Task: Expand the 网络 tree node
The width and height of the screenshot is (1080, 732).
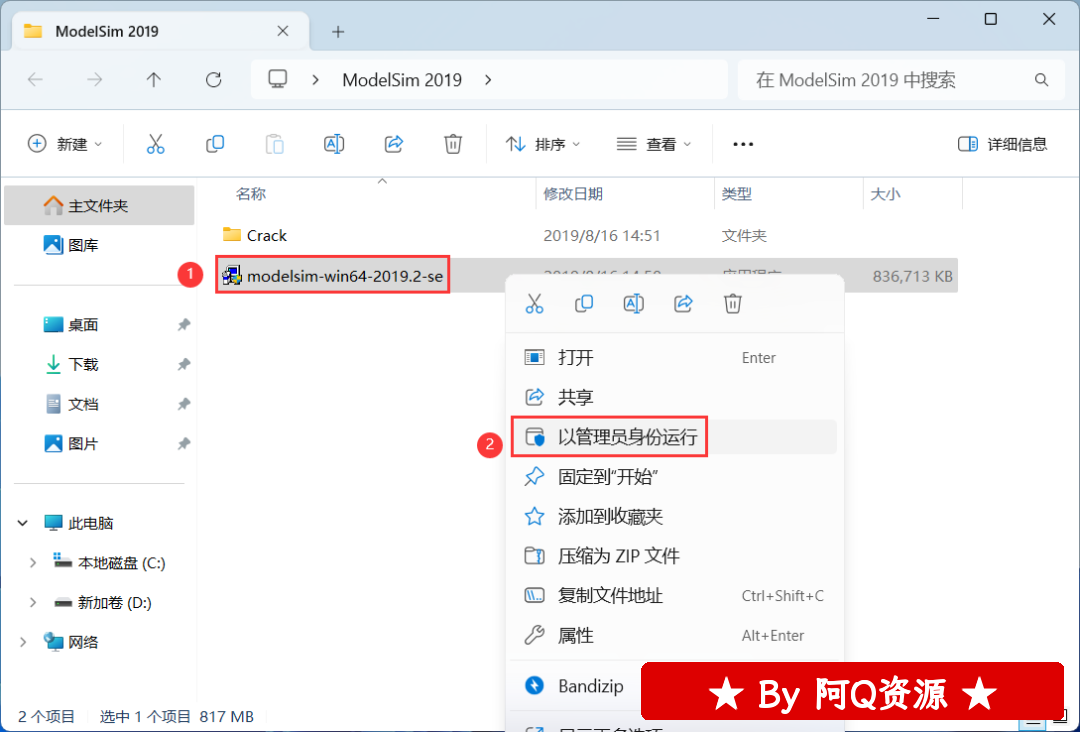Action: 23,642
